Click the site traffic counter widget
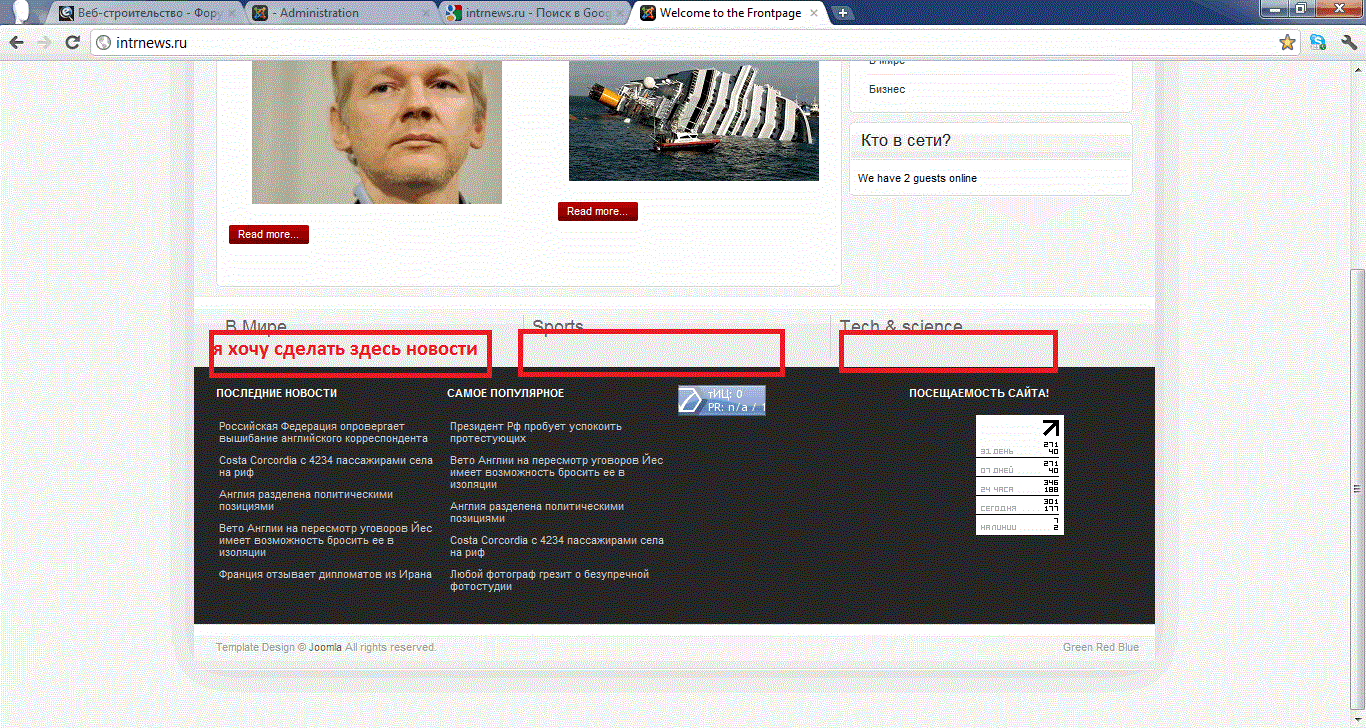Screen dimensions: 1366x728 click(x=1019, y=475)
